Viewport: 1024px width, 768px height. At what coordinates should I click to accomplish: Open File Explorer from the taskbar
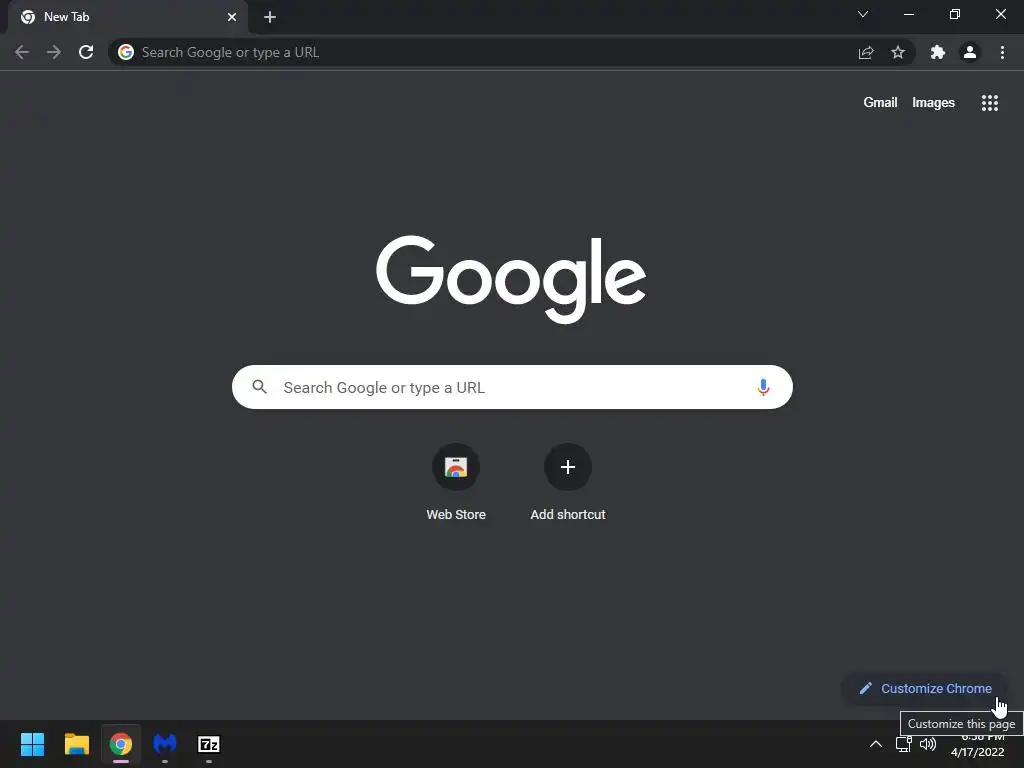(x=76, y=744)
